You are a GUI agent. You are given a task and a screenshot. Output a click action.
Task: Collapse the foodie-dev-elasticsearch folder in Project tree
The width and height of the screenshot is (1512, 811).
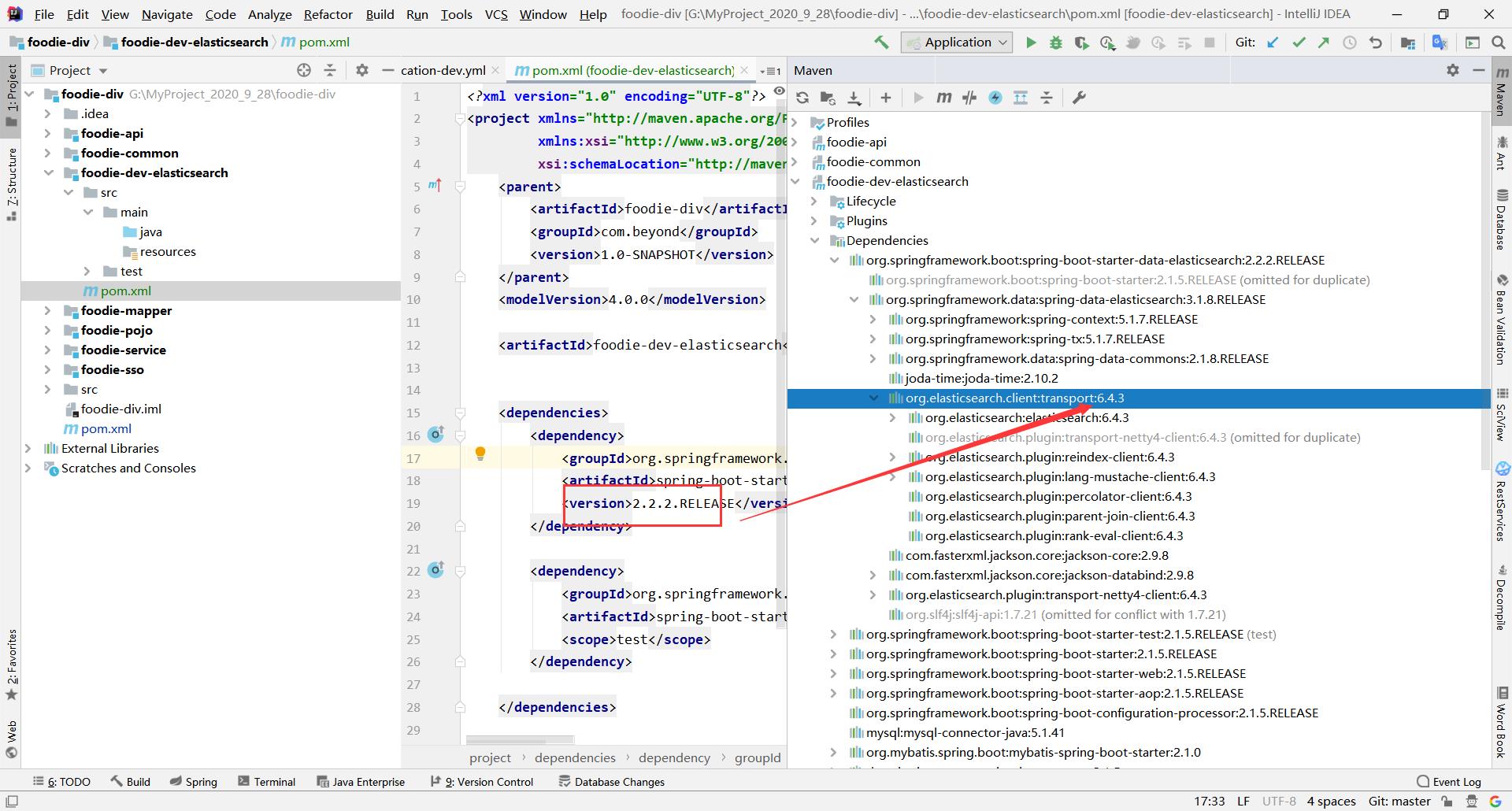[x=49, y=172]
